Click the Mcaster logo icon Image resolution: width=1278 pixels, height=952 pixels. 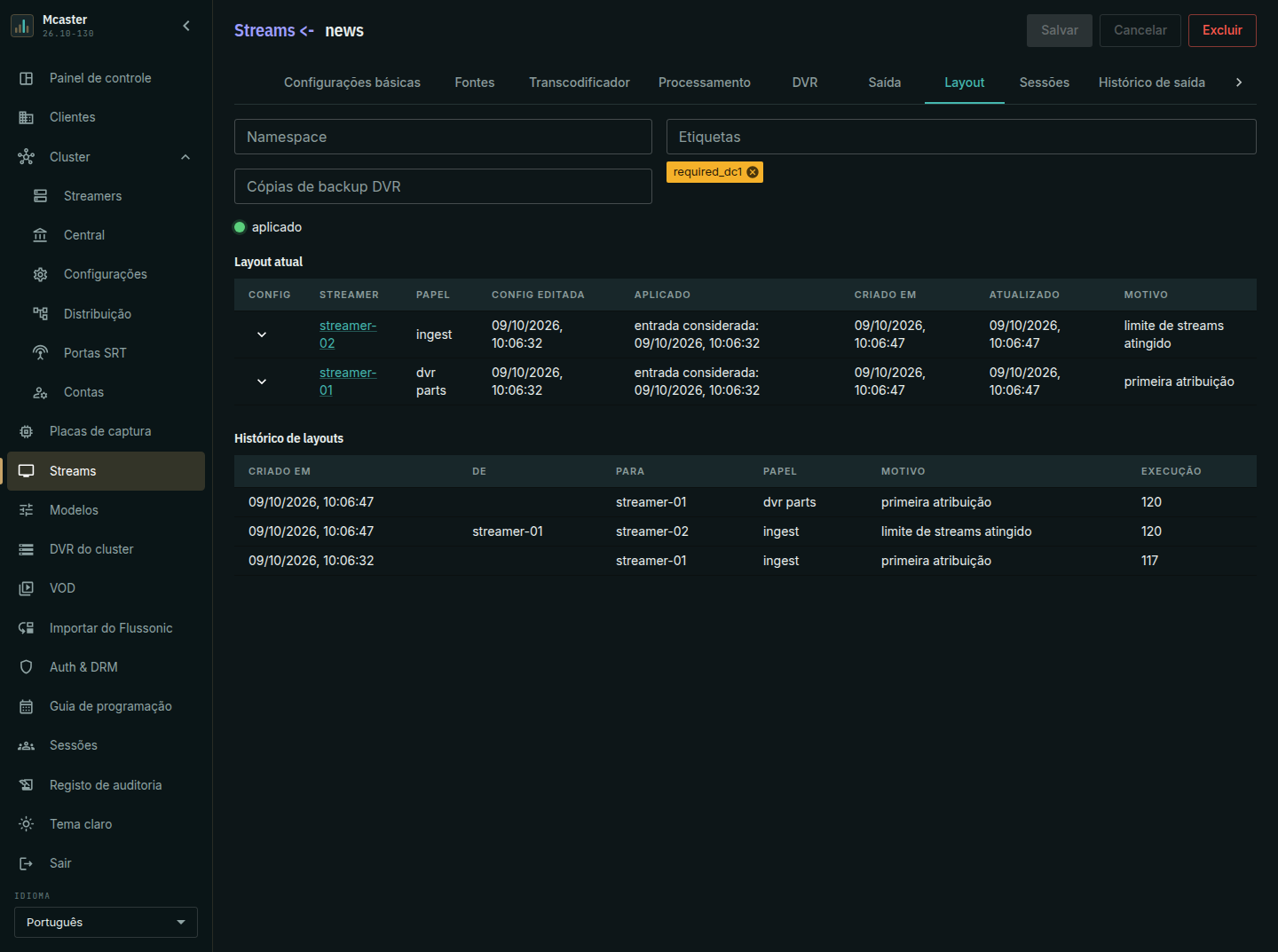(x=22, y=27)
